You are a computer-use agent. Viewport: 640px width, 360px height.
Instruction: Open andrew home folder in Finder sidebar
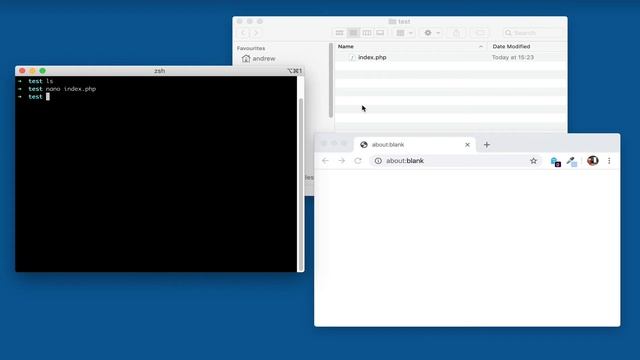[x=259, y=58]
